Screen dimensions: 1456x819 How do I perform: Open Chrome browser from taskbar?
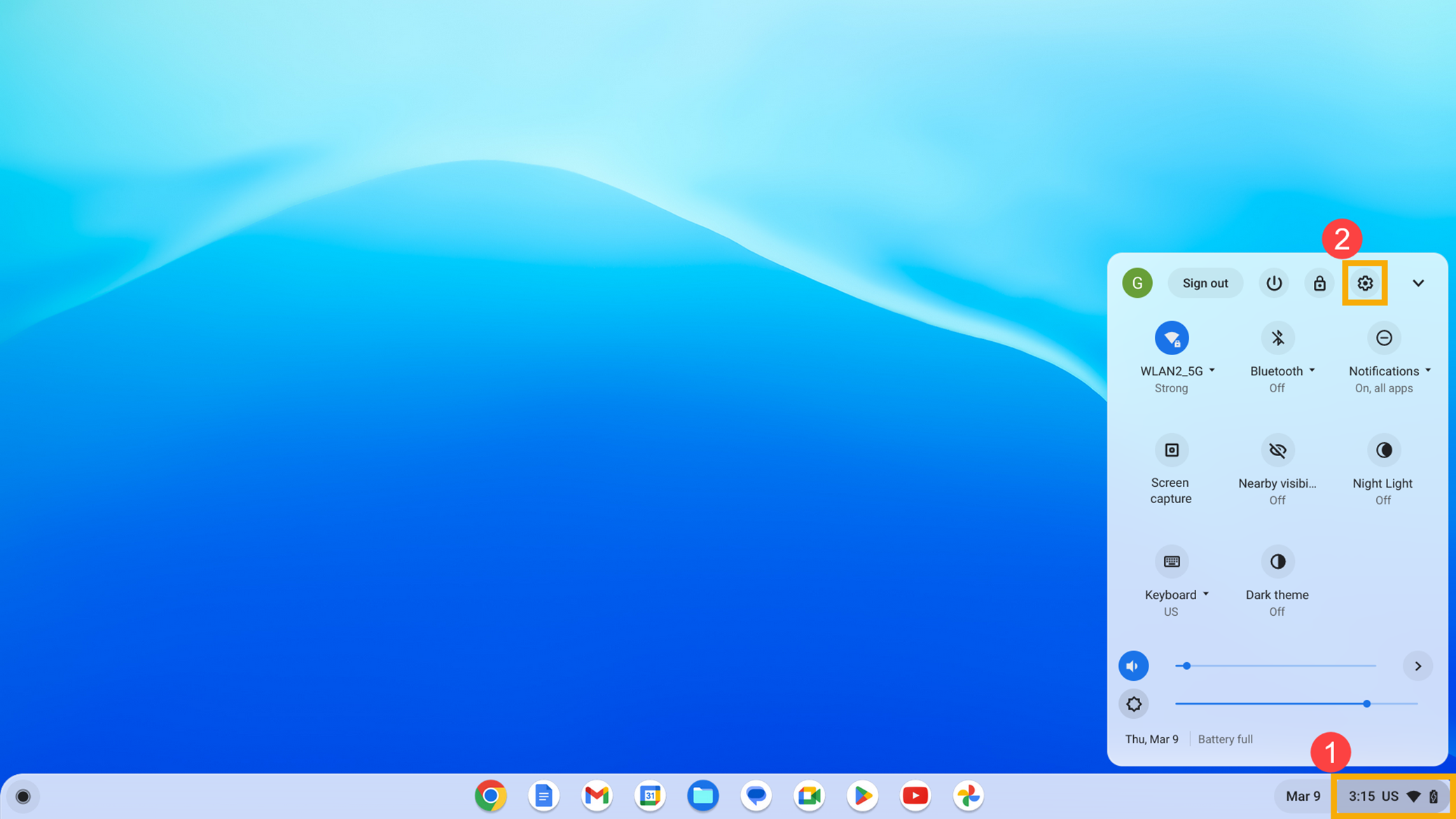coord(490,795)
